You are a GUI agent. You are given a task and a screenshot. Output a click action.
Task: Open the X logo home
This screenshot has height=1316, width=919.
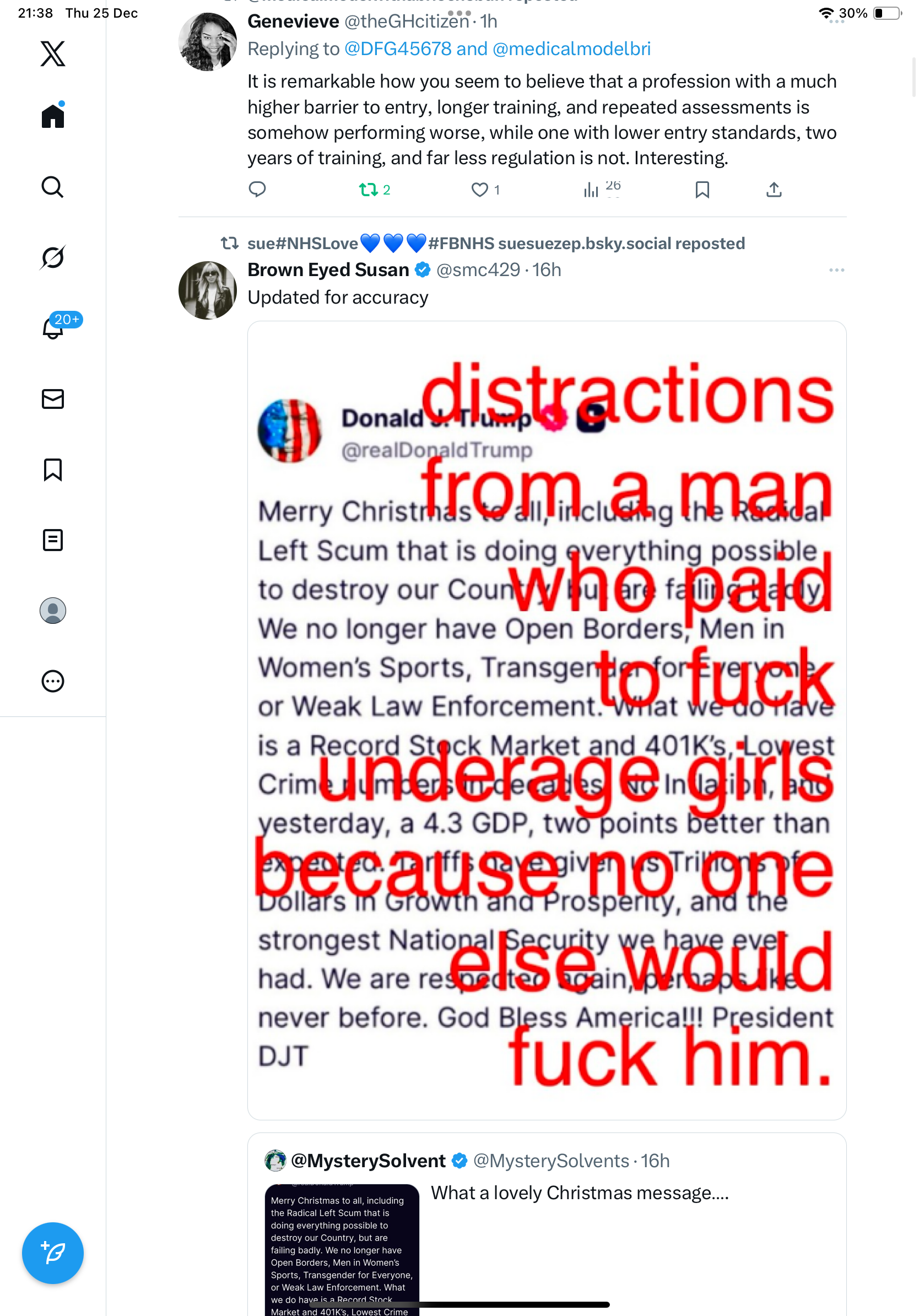point(53,54)
